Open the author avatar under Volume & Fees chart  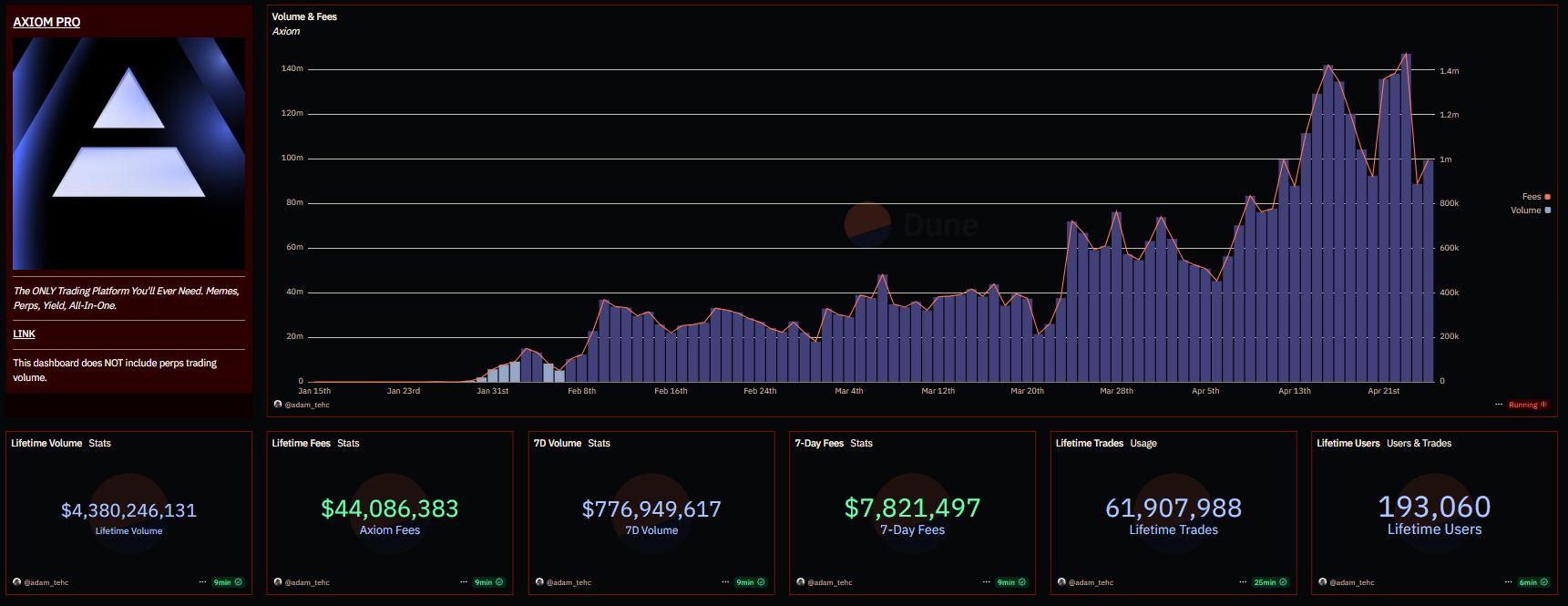[278, 405]
